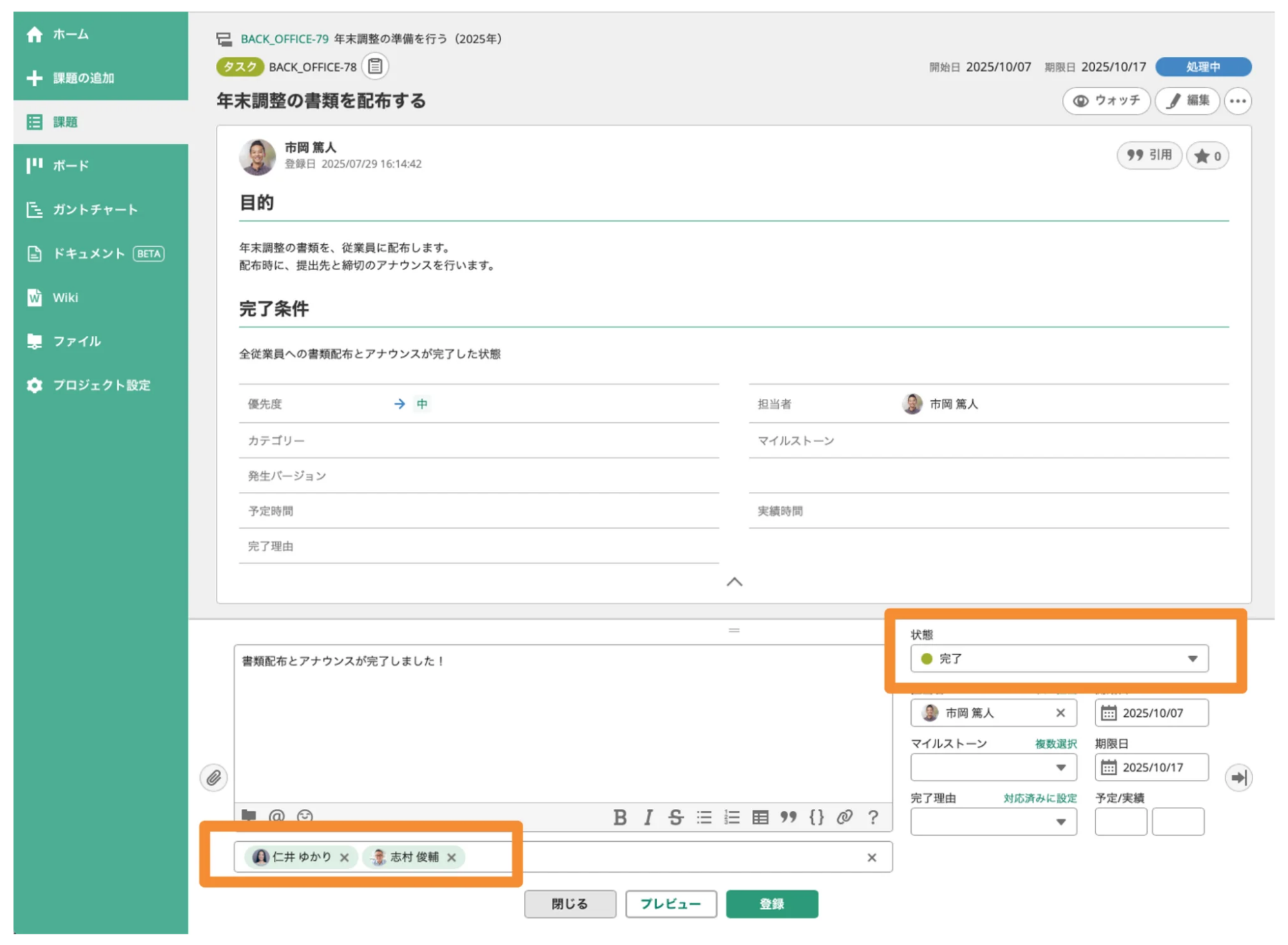
Task: Click the collapse side panel arrow button
Action: coord(1238,777)
